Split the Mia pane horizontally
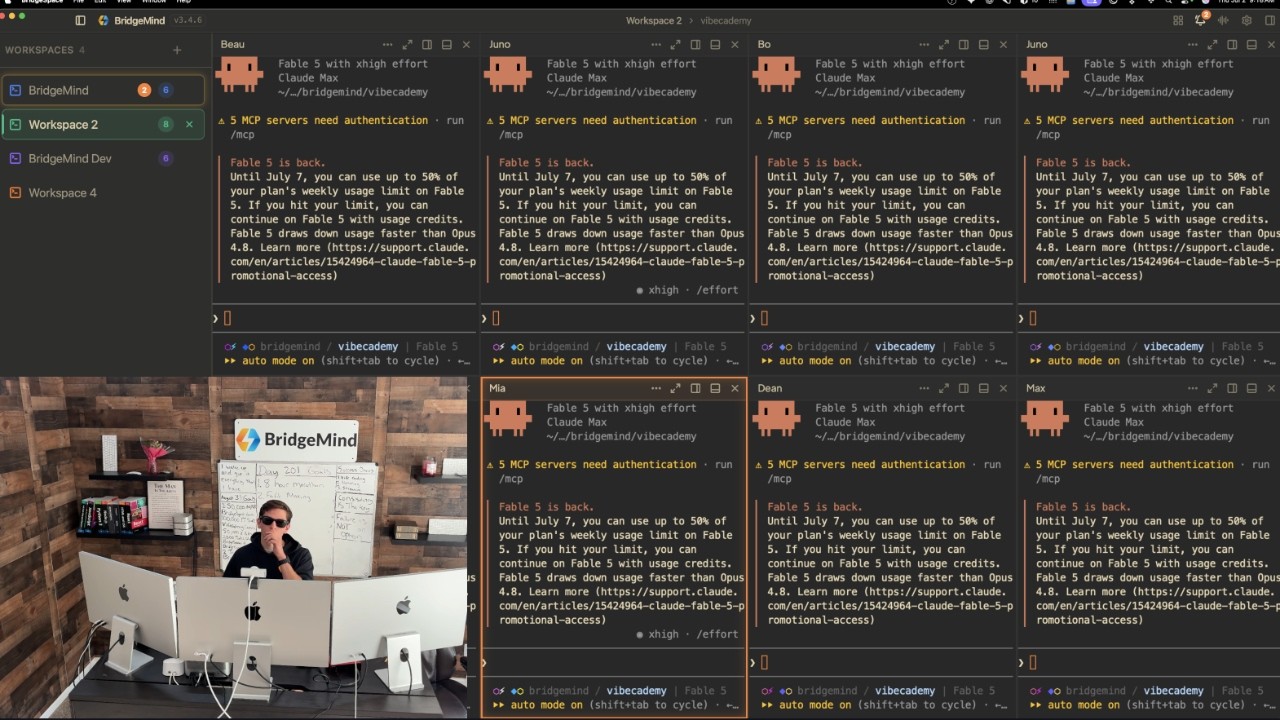The height and width of the screenshot is (720, 1280). (715, 388)
